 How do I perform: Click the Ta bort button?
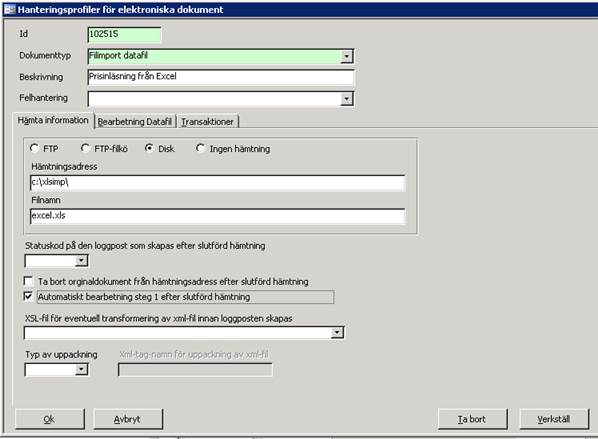473,419
